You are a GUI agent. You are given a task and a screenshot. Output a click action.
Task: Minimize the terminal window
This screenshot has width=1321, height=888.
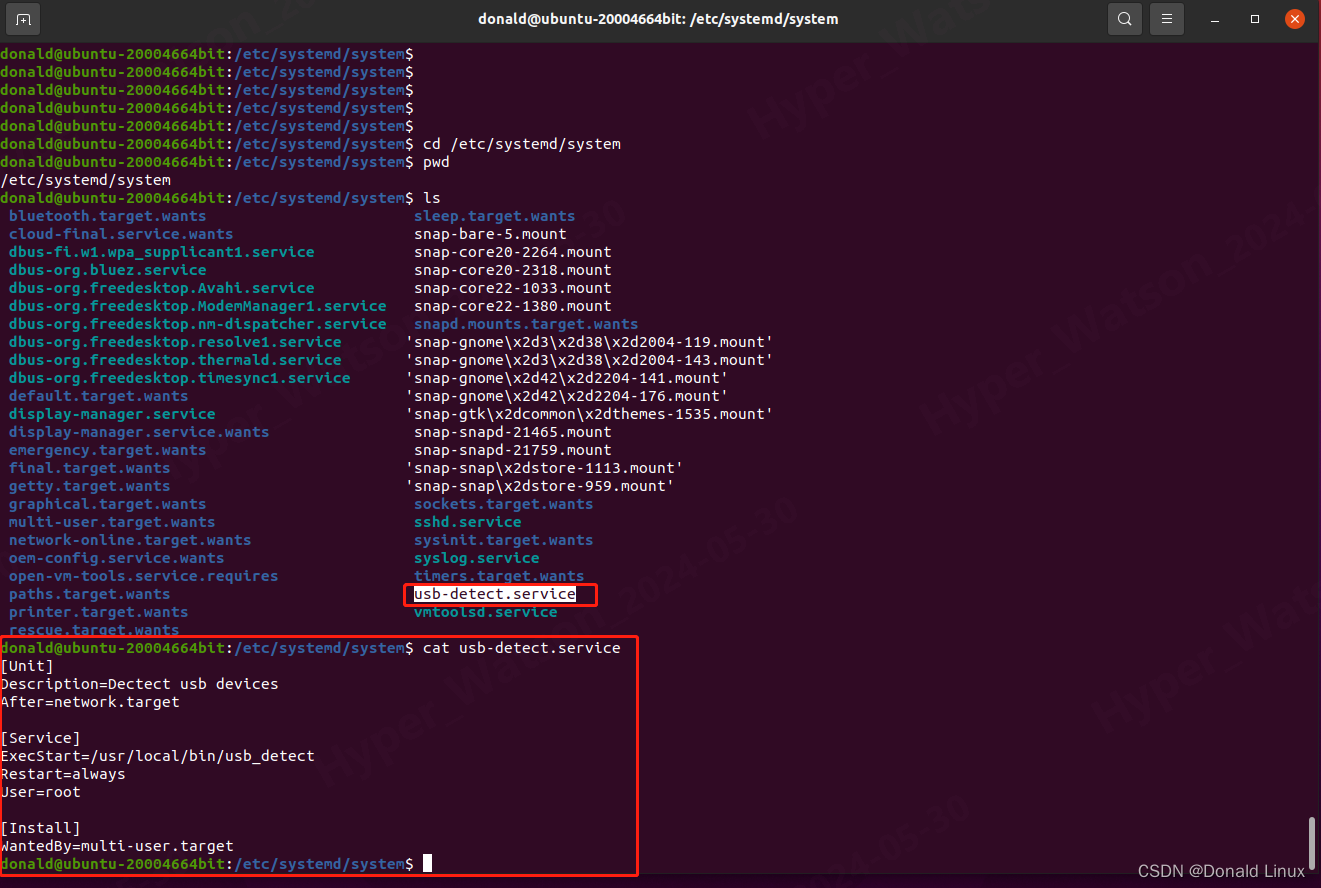(x=1214, y=18)
